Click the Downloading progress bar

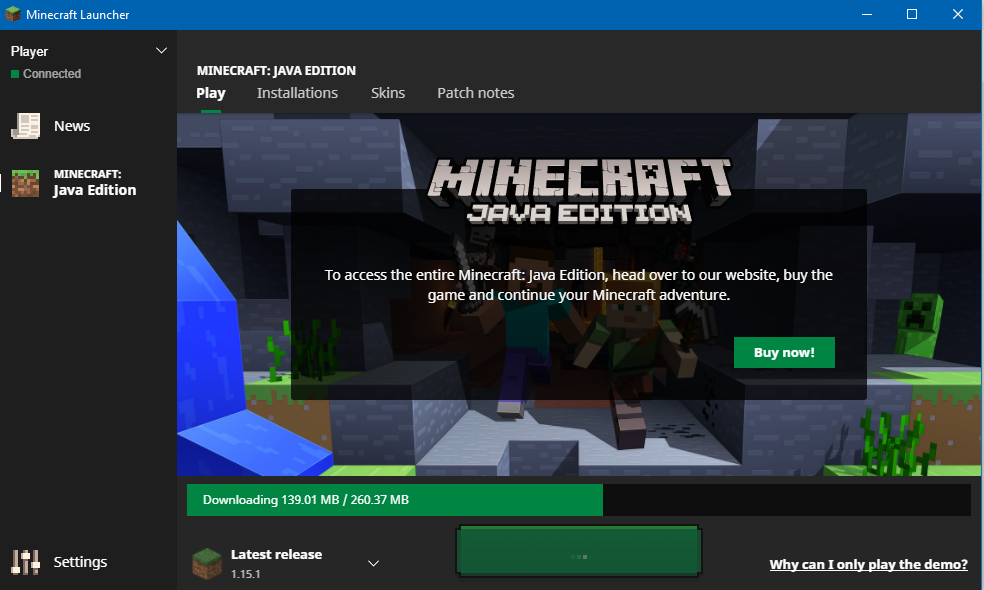coord(578,500)
